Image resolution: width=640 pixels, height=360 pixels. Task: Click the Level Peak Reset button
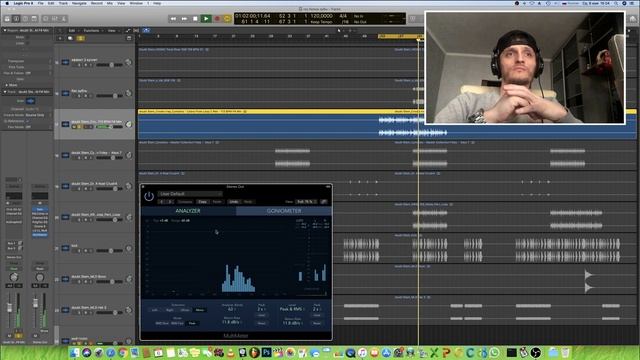(x=317, y=323)
